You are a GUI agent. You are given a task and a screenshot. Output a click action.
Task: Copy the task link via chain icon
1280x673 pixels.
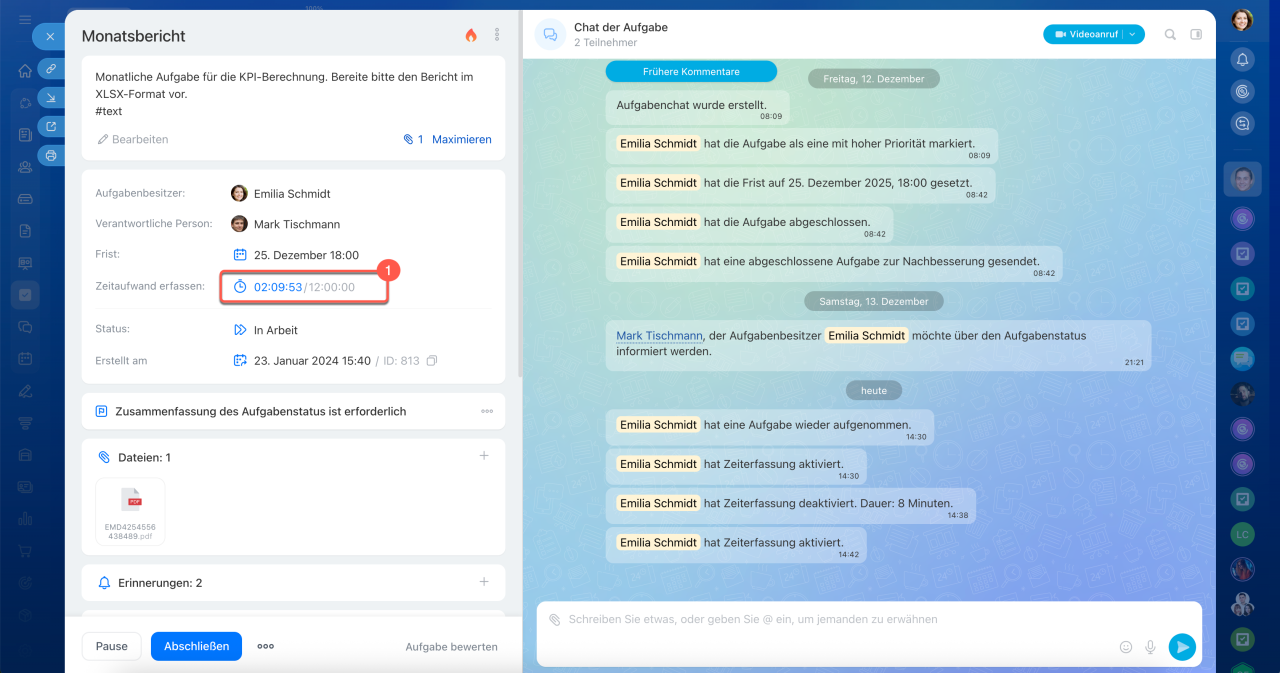click(x=51, y=68)
